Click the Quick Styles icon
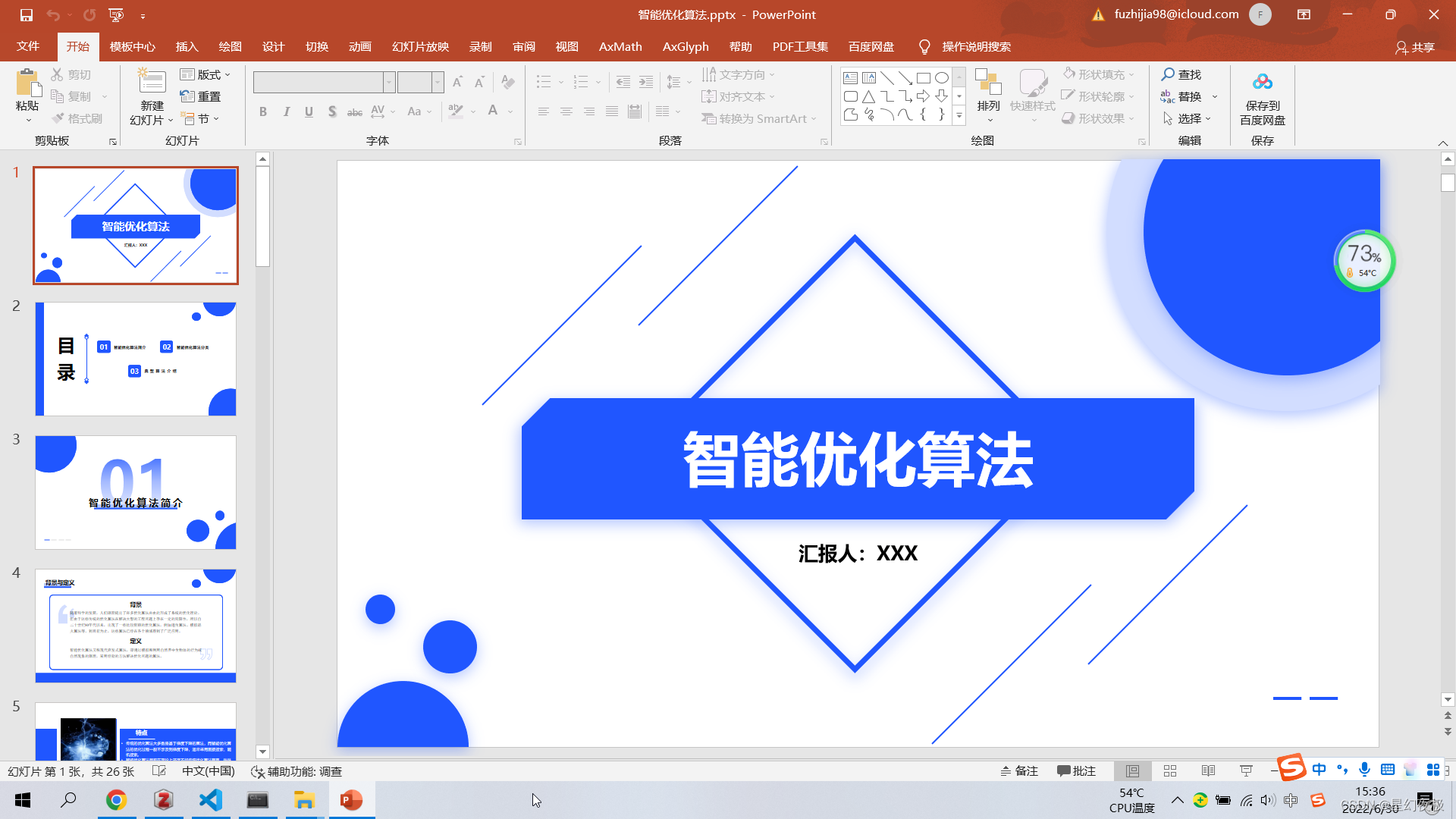Image resolution: width=1456 pixels, height=819 pixels. 1032,82
